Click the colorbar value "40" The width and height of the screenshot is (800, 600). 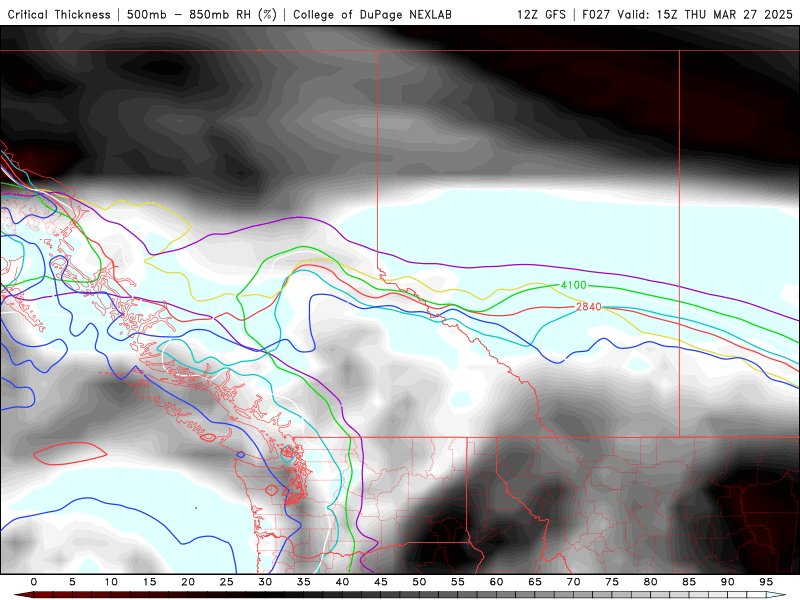point(342,582)
